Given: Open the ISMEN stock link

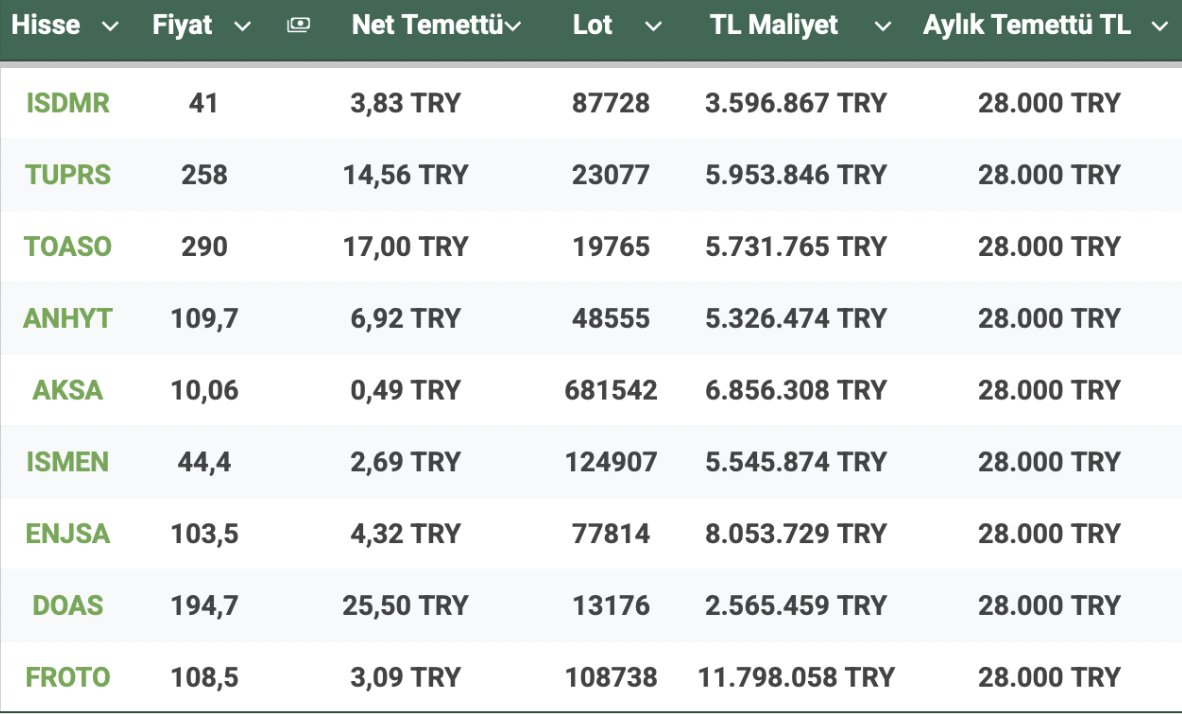Looking at the screenshot, I should [68, 461].
